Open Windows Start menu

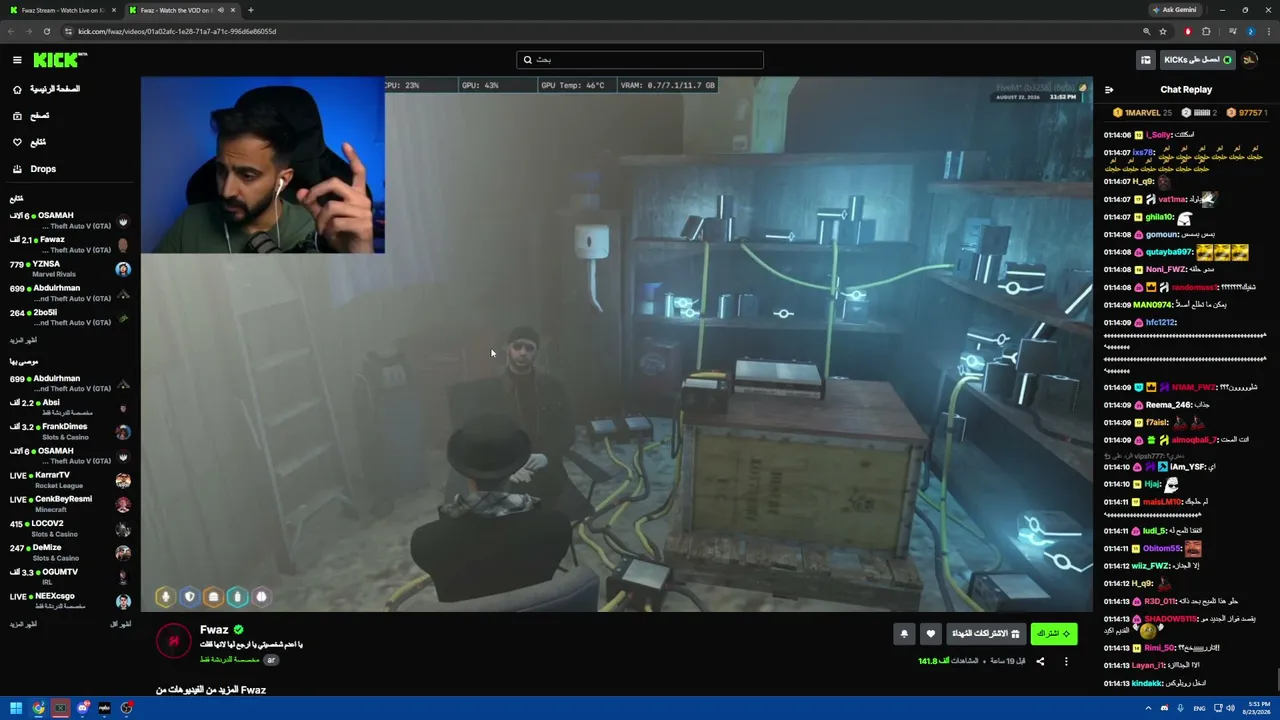pos(16,708)
